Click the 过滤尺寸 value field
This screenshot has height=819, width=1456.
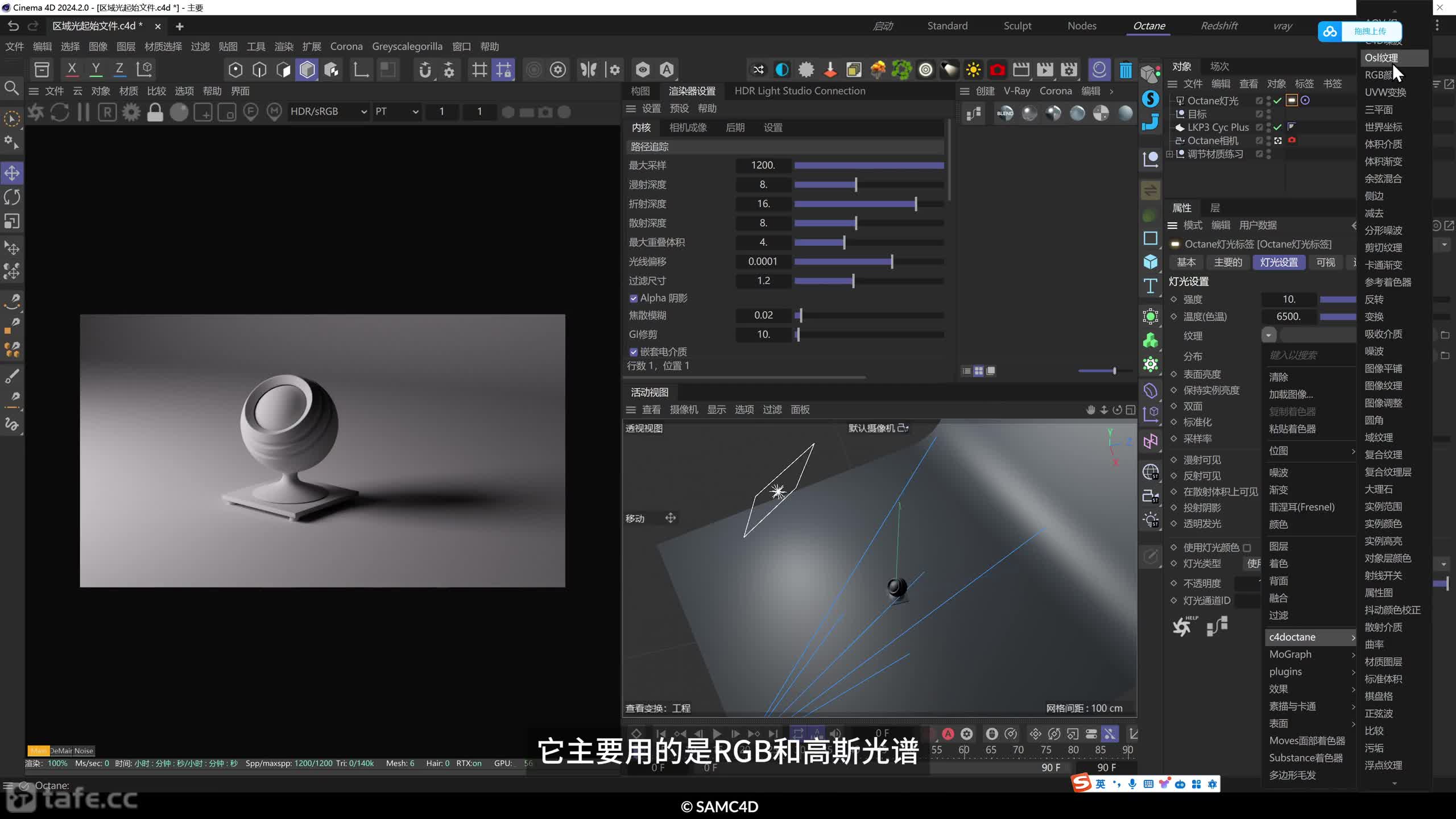coord(763,281)
